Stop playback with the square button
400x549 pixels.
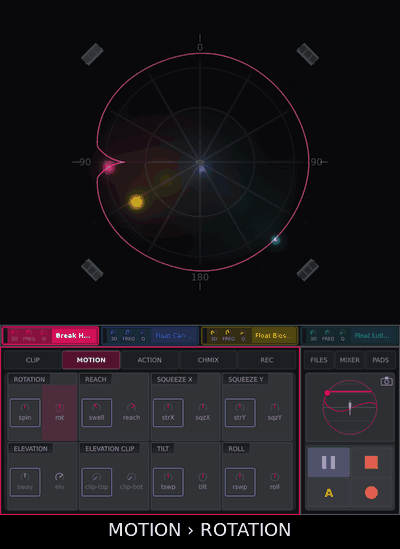371,462
